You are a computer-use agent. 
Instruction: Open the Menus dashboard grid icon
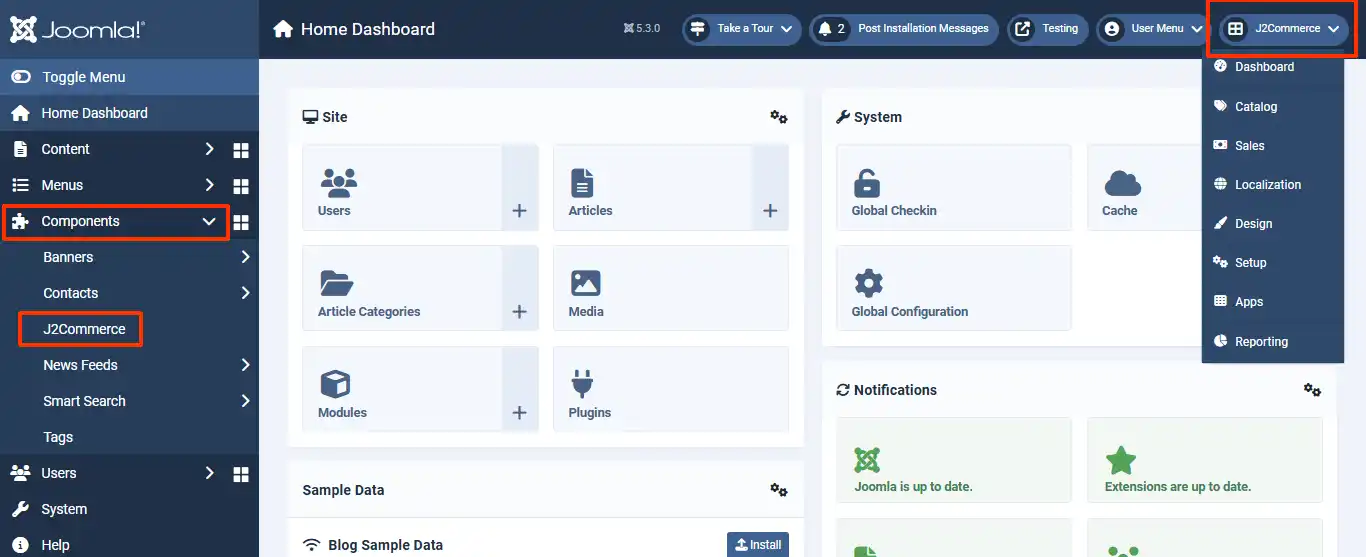[x=241, y=186]
